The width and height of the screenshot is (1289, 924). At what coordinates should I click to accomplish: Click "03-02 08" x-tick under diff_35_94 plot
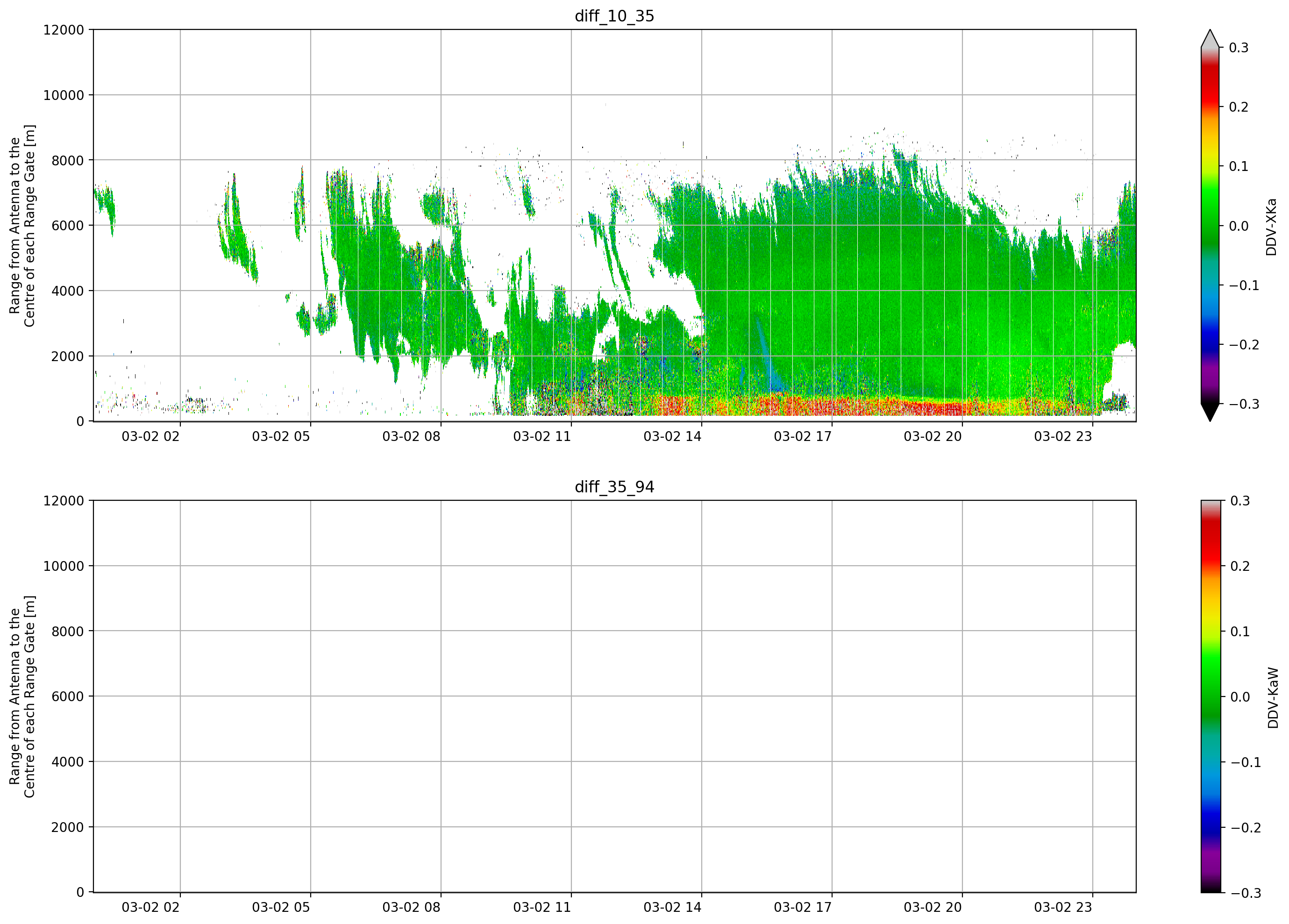[x=412, y=908]
